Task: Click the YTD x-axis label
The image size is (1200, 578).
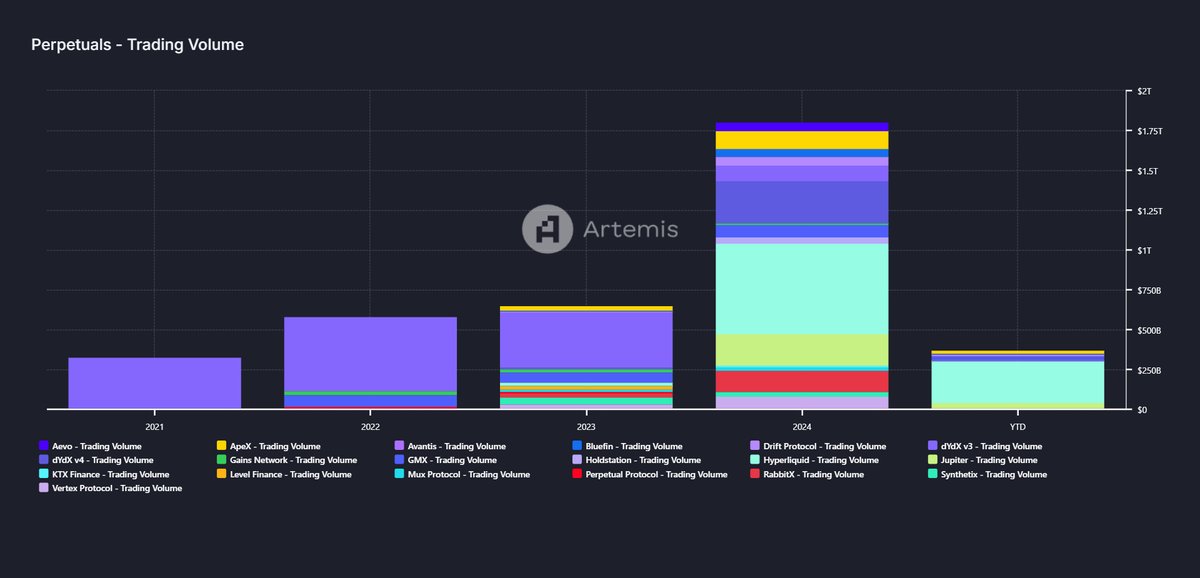Action: click(x=1018, y=426)
